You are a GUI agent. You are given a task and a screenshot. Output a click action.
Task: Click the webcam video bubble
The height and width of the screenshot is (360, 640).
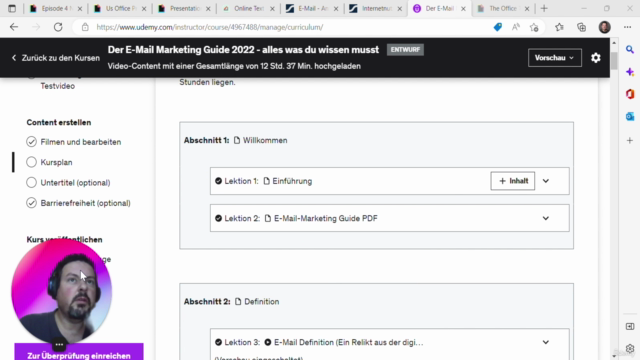coord(61,291)
